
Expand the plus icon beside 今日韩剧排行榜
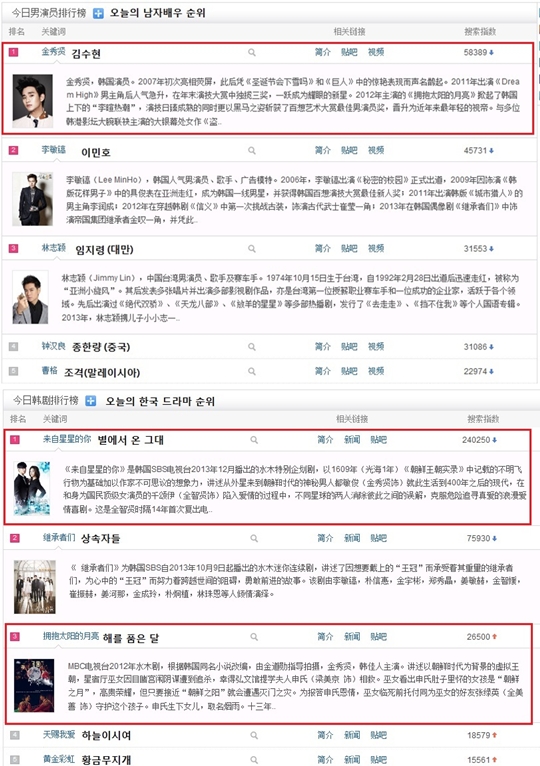click(x=90, y=401)
